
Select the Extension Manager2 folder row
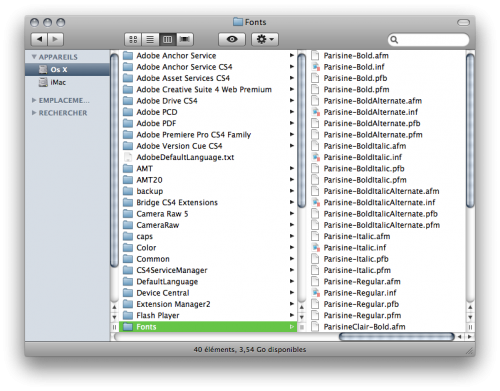pos(208,304)
